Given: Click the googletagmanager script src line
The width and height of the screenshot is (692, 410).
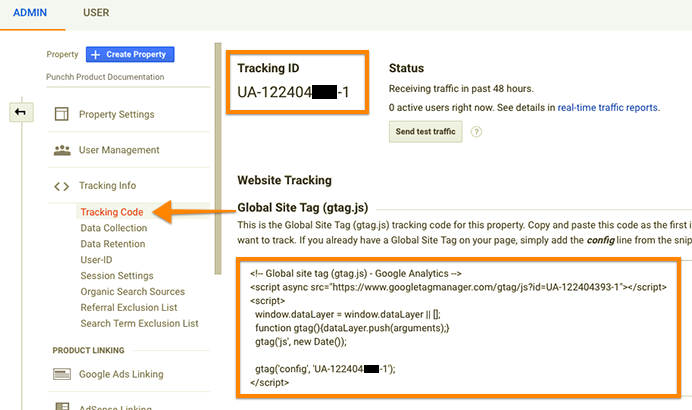Looking at the screenshot, I should (458, 287).
